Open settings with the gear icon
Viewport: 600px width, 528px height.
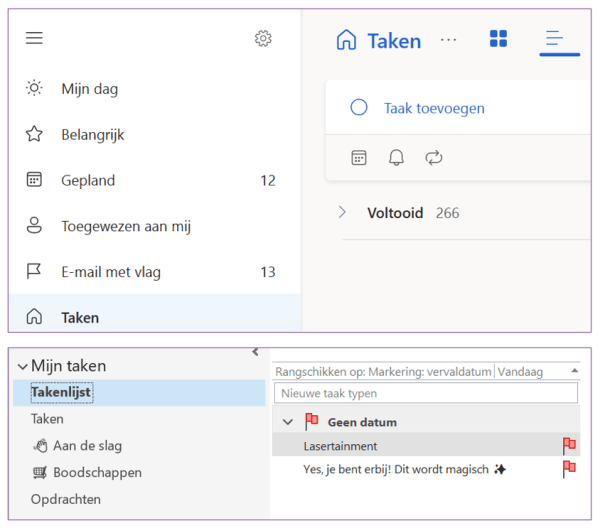tap(263, 38)
